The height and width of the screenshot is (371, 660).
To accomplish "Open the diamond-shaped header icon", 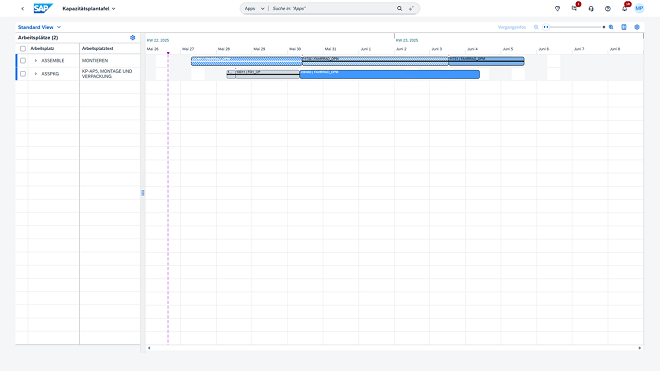I will 557,8.
